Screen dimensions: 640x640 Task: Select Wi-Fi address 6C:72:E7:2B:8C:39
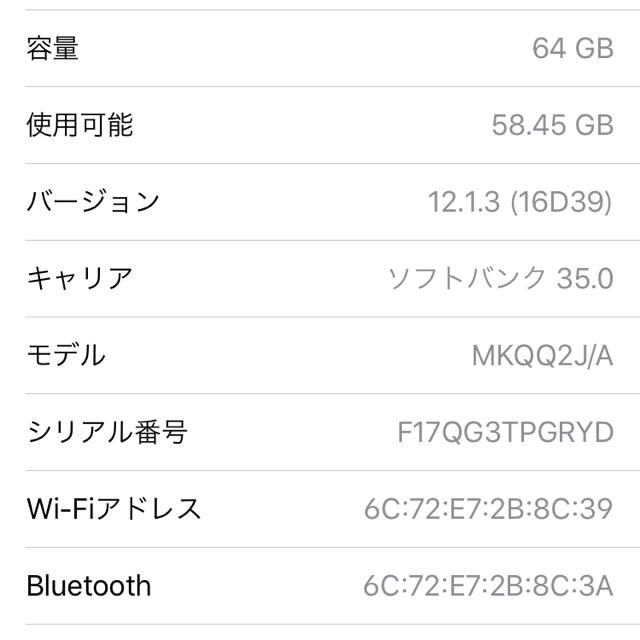pos(489,509)
